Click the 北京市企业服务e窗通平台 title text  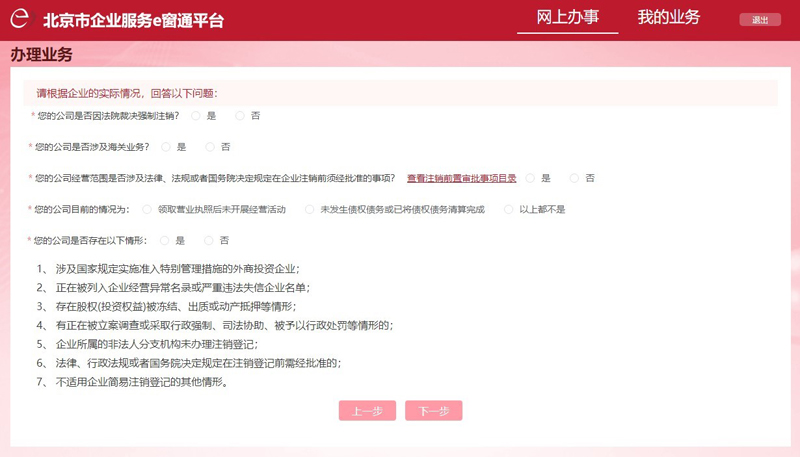[133, 20]
